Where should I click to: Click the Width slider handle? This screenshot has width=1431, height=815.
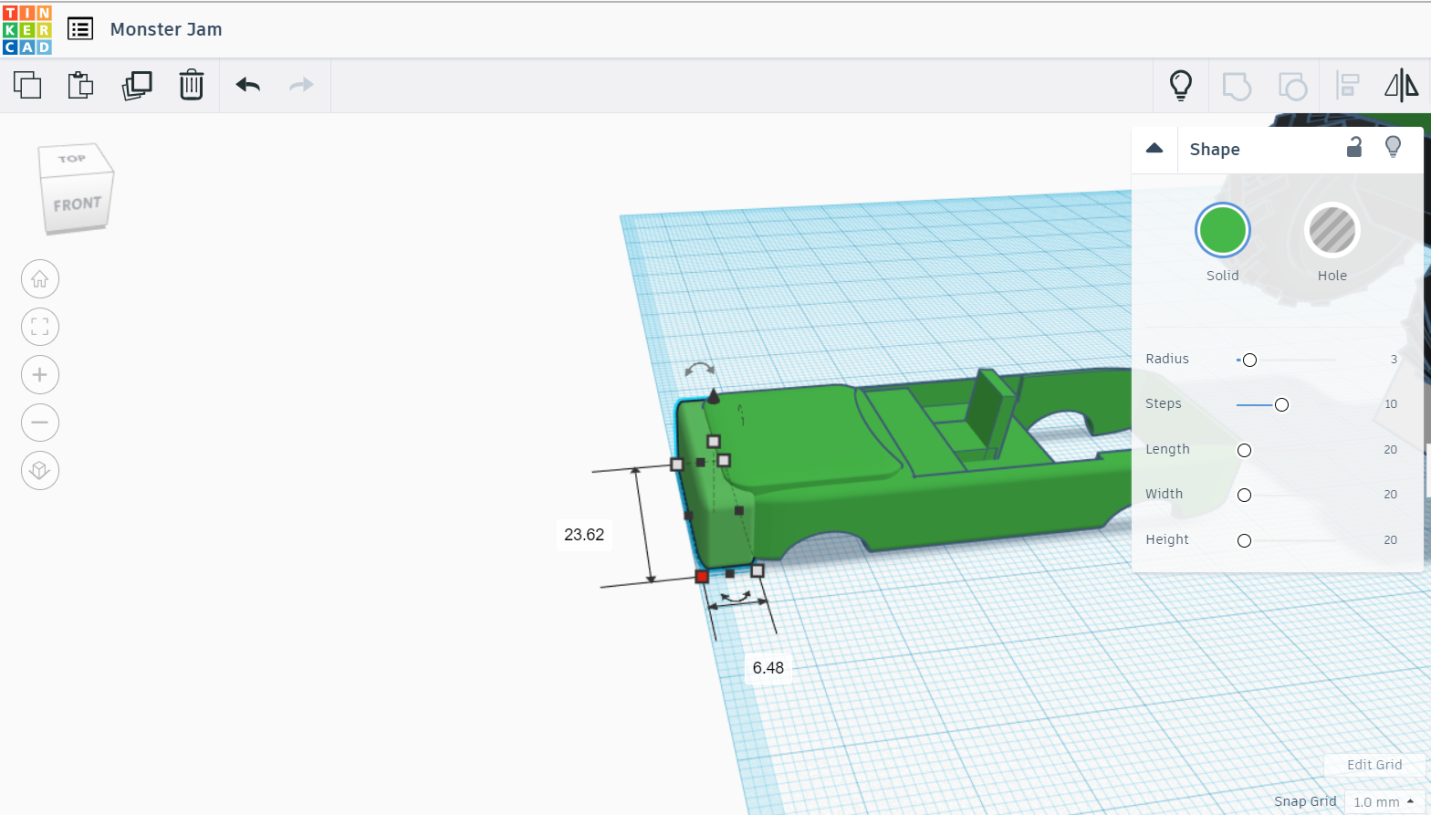coord(1244,495)
